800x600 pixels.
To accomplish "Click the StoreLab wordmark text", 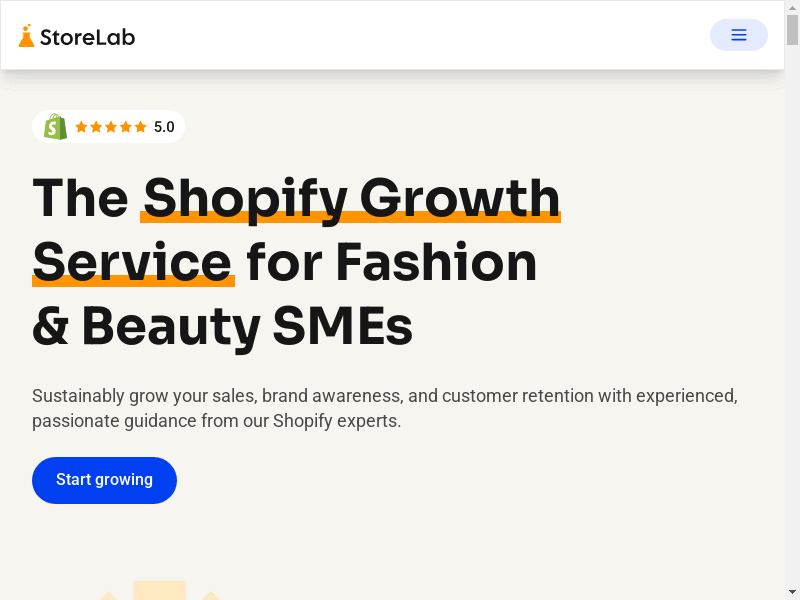I will pos(87,37).
